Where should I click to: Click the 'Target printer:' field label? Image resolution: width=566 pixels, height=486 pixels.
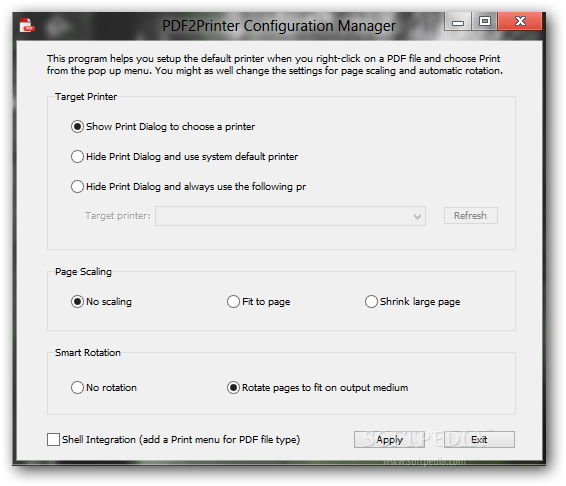coord(118,216)
